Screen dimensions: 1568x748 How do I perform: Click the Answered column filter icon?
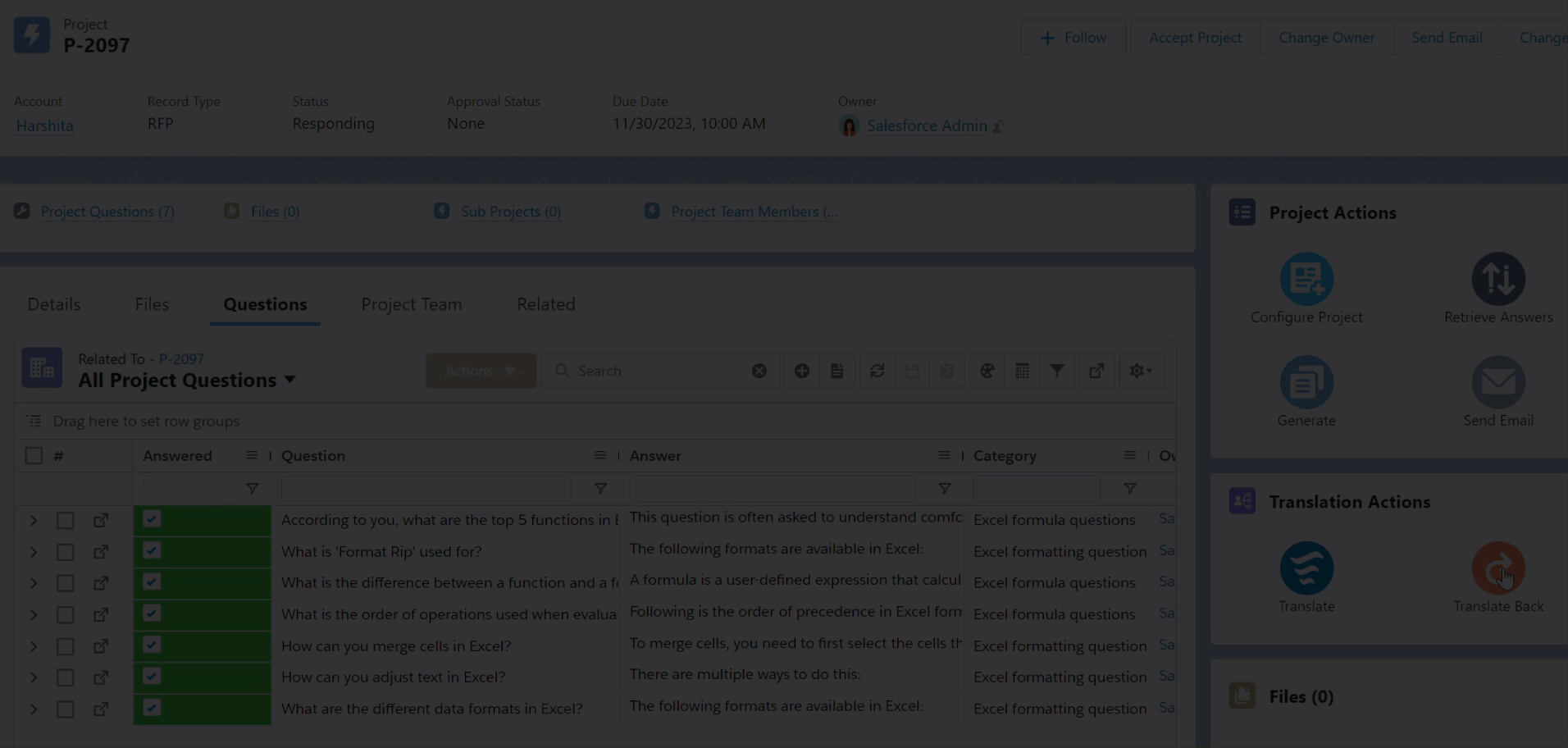253,489
